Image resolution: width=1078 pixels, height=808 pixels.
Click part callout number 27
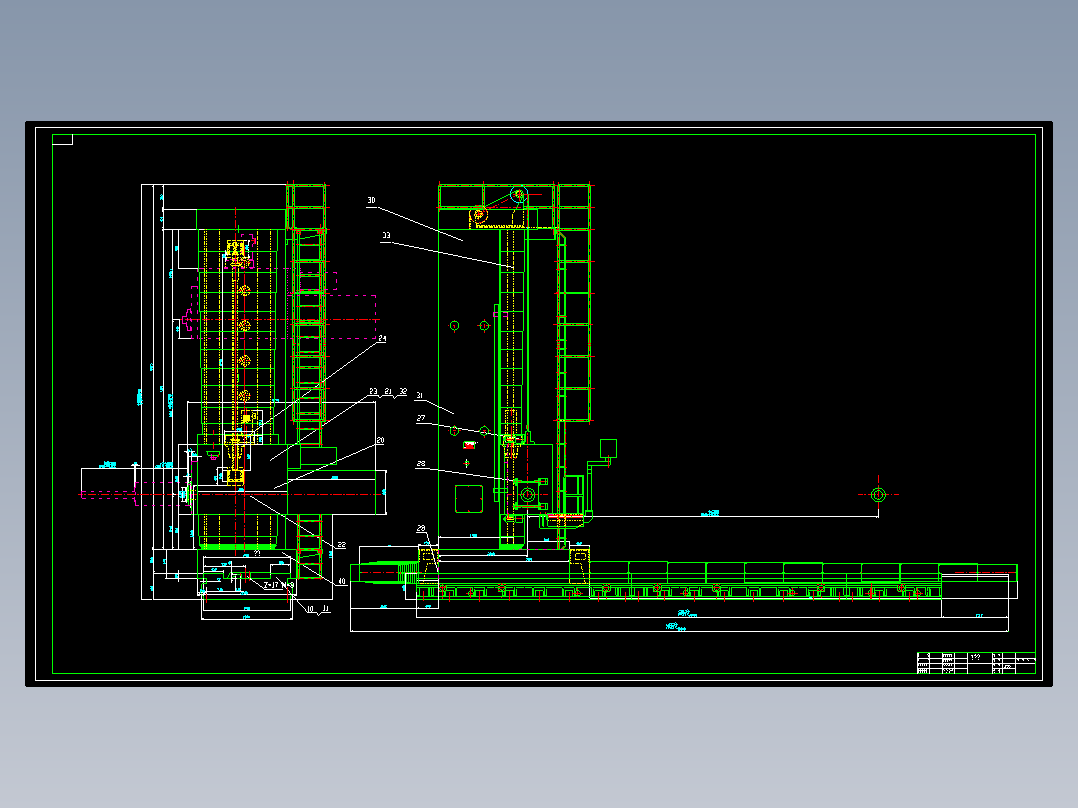421,418
